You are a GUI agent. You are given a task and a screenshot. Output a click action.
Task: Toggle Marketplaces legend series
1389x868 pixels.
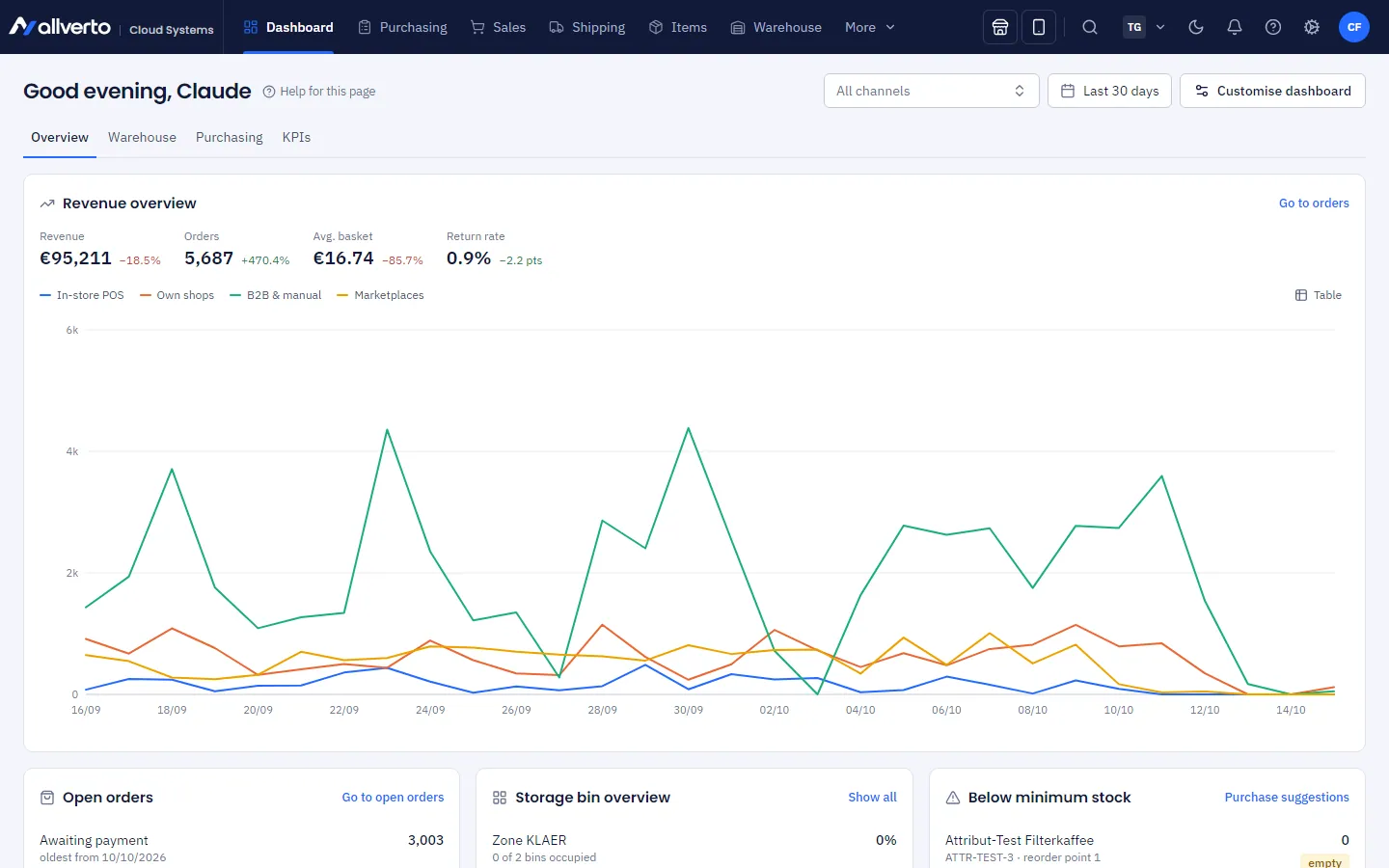(380, 295)
